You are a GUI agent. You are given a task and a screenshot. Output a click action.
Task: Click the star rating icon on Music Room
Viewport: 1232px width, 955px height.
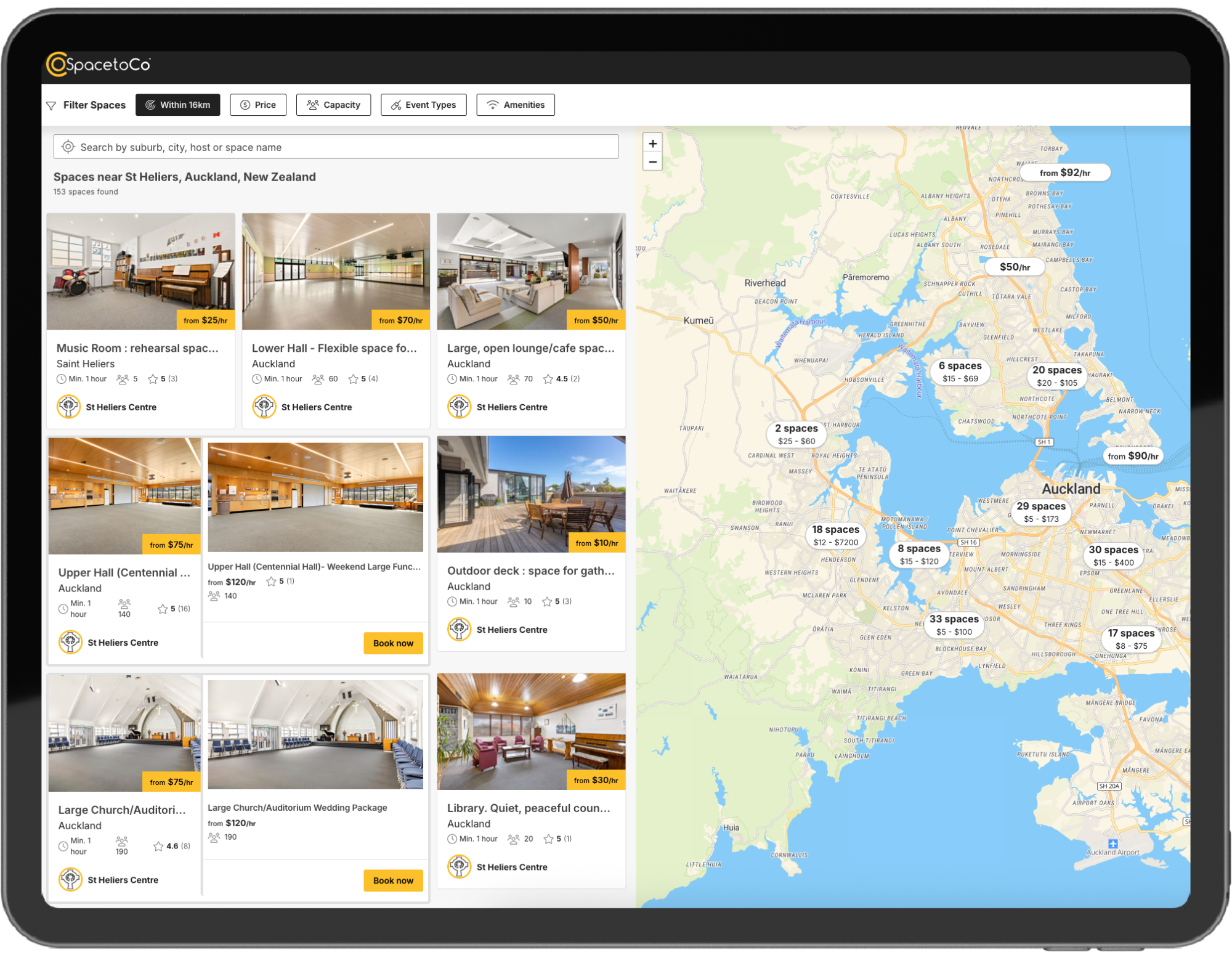[153, 379]
